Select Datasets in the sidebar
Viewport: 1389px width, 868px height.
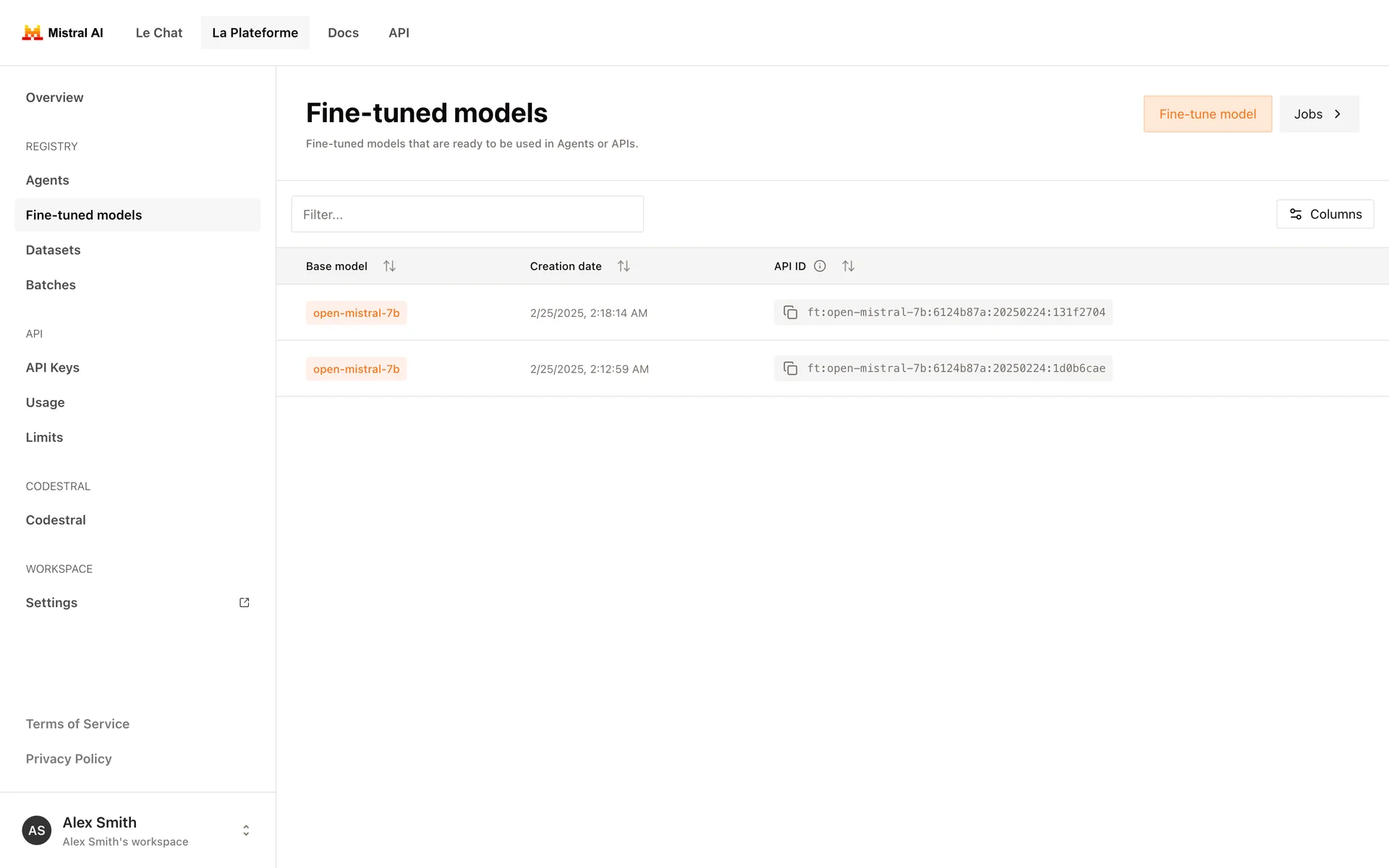pos(53,250)
